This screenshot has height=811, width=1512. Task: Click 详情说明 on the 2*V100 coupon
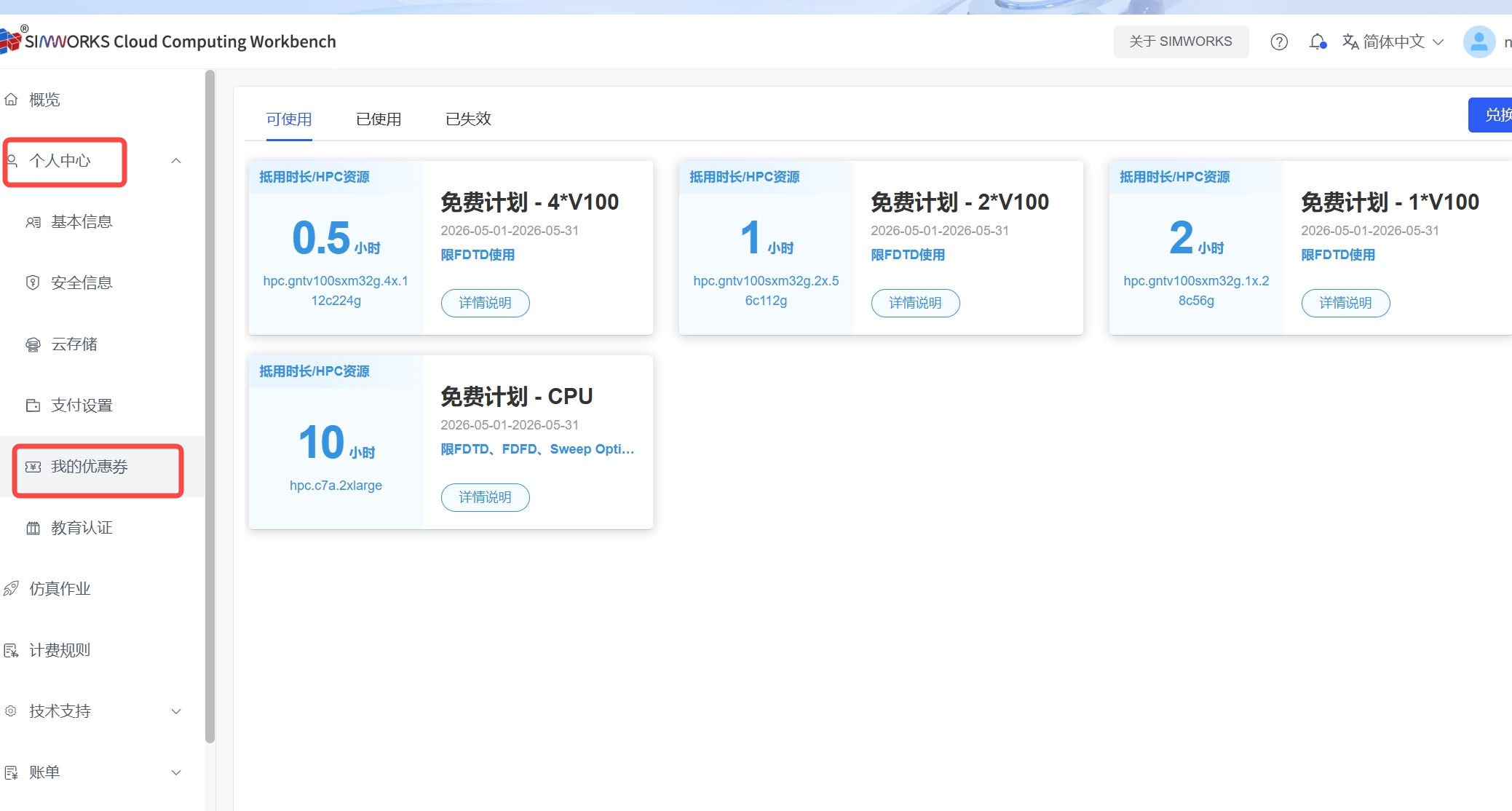pos(915,303)
